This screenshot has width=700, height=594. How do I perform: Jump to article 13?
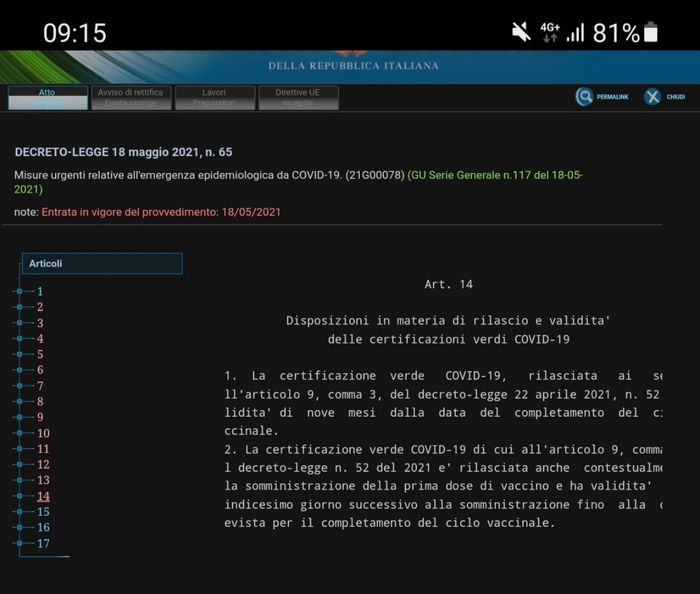click(x=43, y=480)
